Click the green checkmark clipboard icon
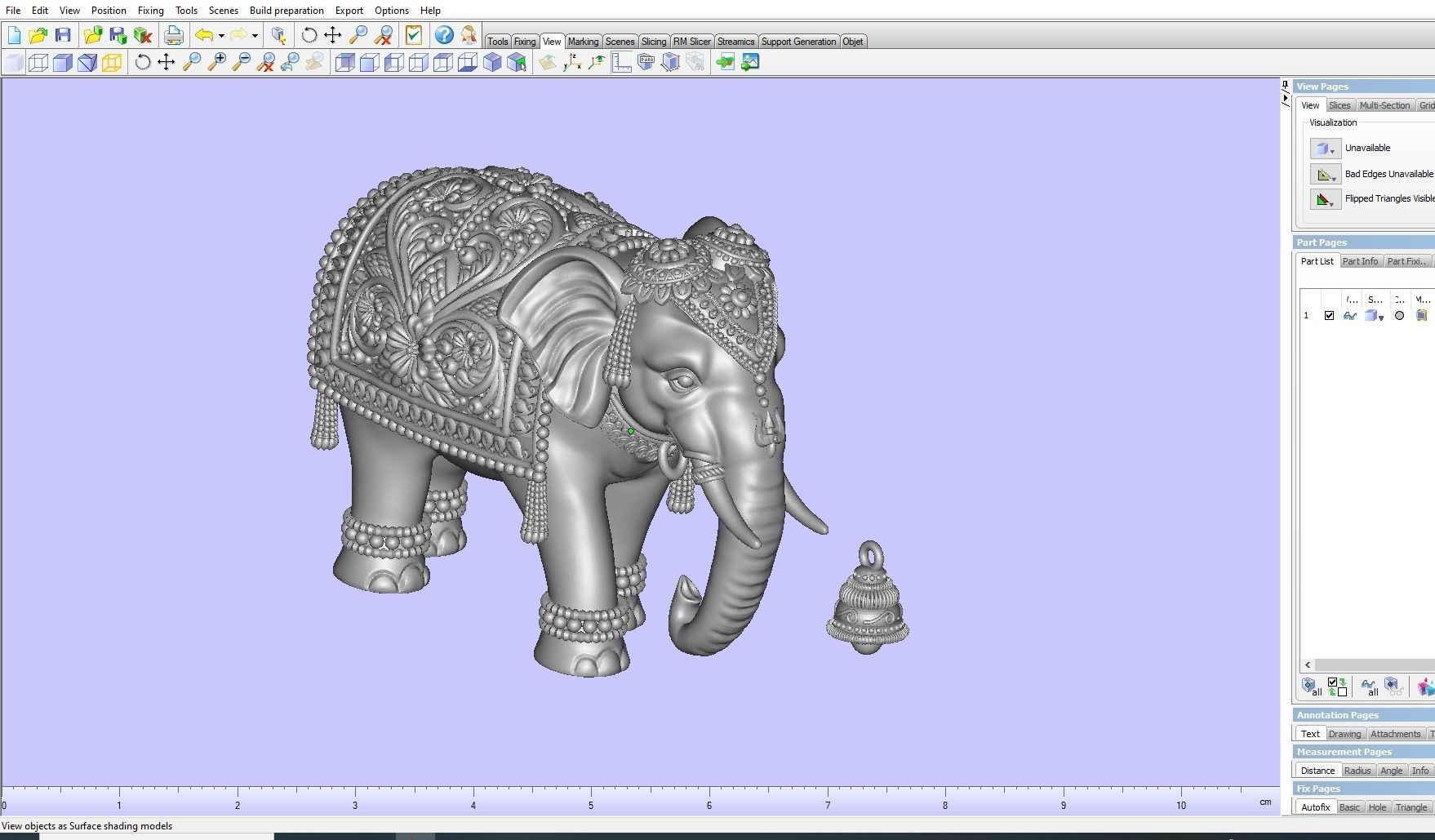This screenshot has height=840, width=1435. click(x=414, y=35)
